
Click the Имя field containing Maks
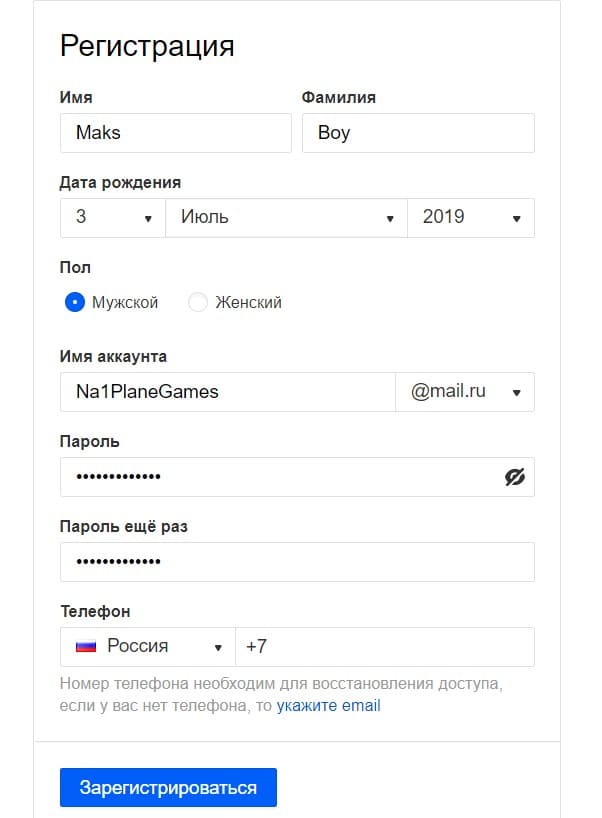[175, 133]
